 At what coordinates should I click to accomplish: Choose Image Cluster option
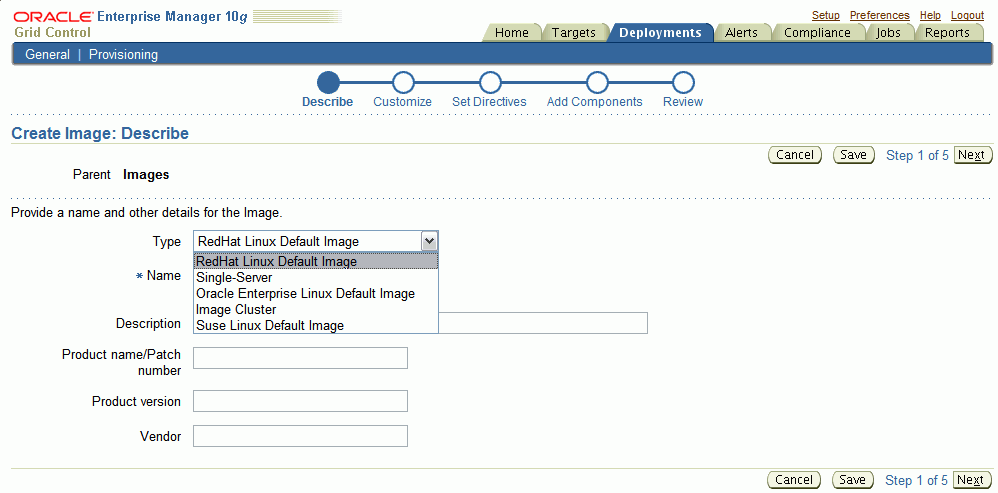316,310
